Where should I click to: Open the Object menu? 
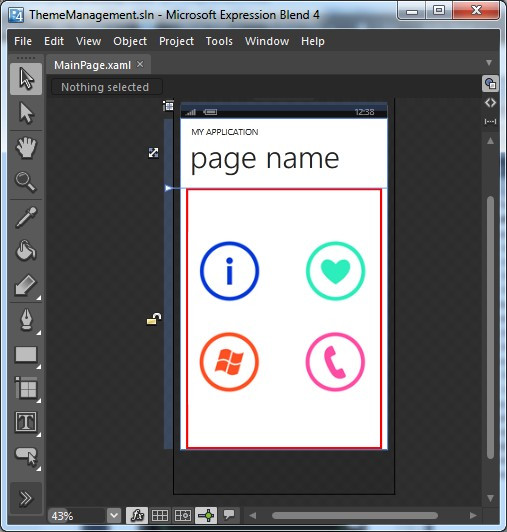[x=130, y=41]
